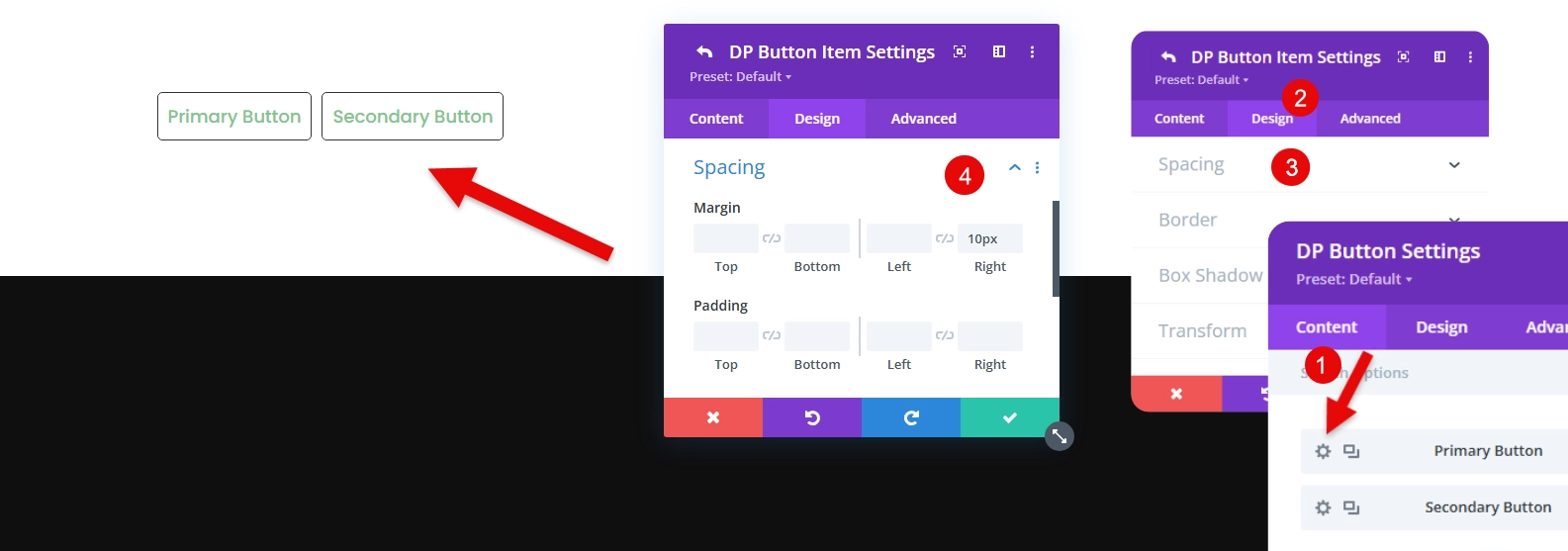Open Advanced tab in center settings panel
The height and width of the screenshot is (551, 1568).
coord(924,119)
